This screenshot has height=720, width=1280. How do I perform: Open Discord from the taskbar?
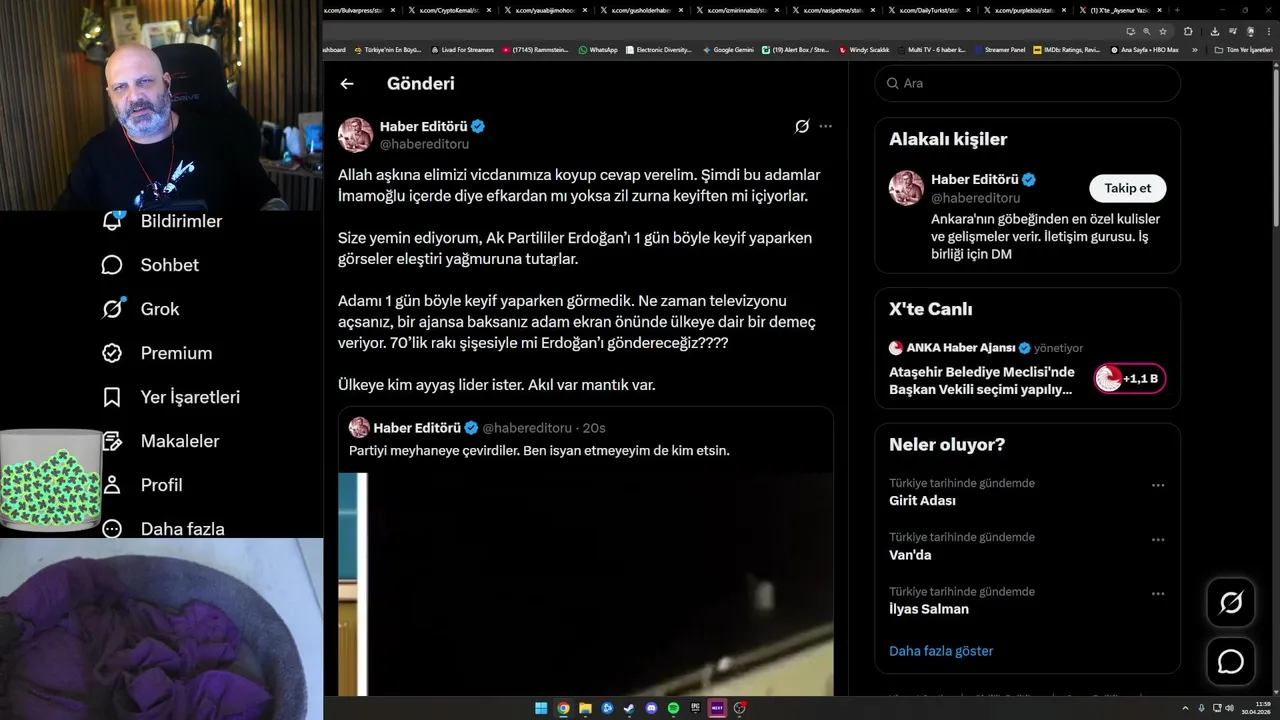(x=651, y=708)
